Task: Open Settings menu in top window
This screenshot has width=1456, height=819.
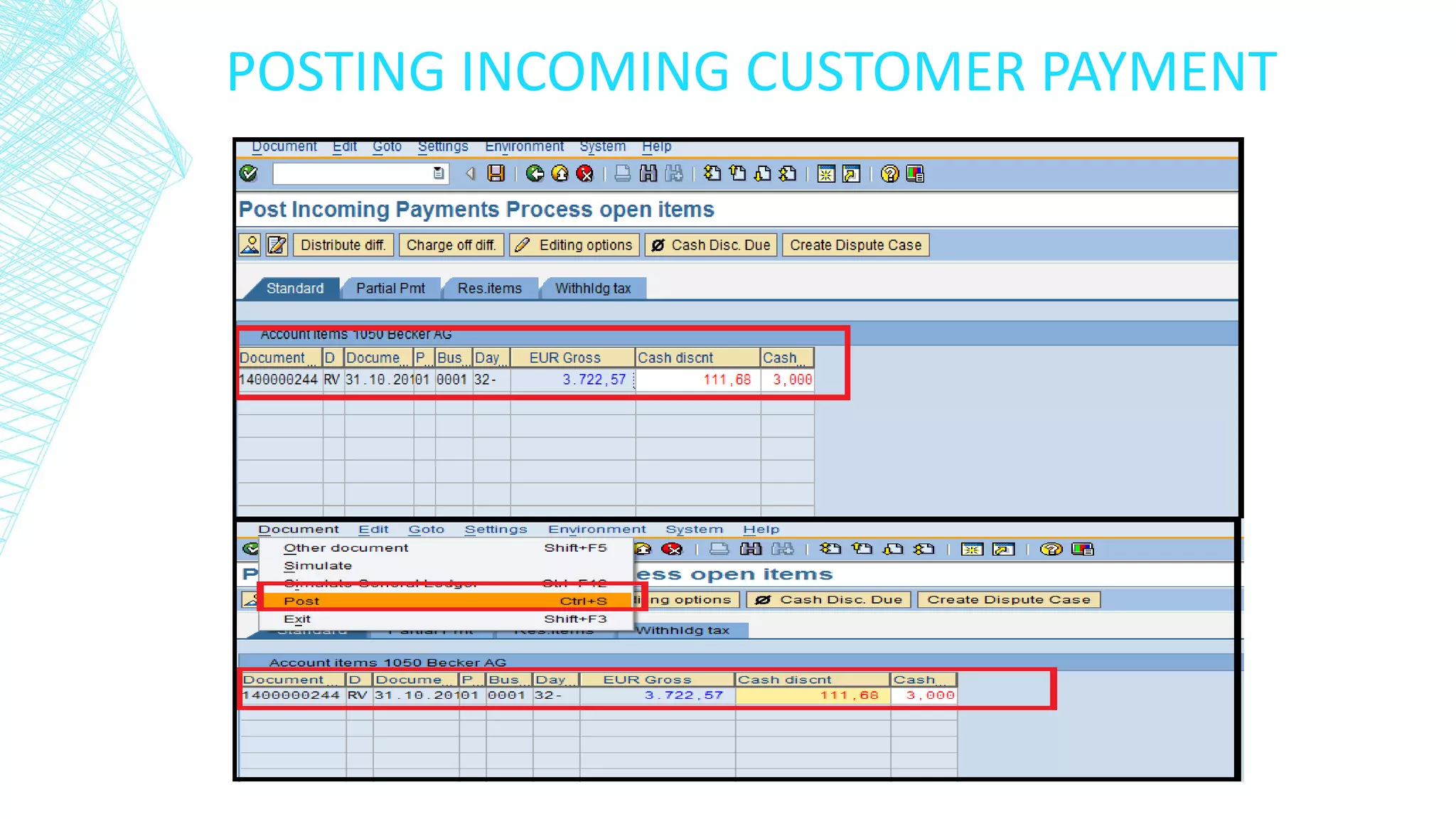Action: (443, 146)
